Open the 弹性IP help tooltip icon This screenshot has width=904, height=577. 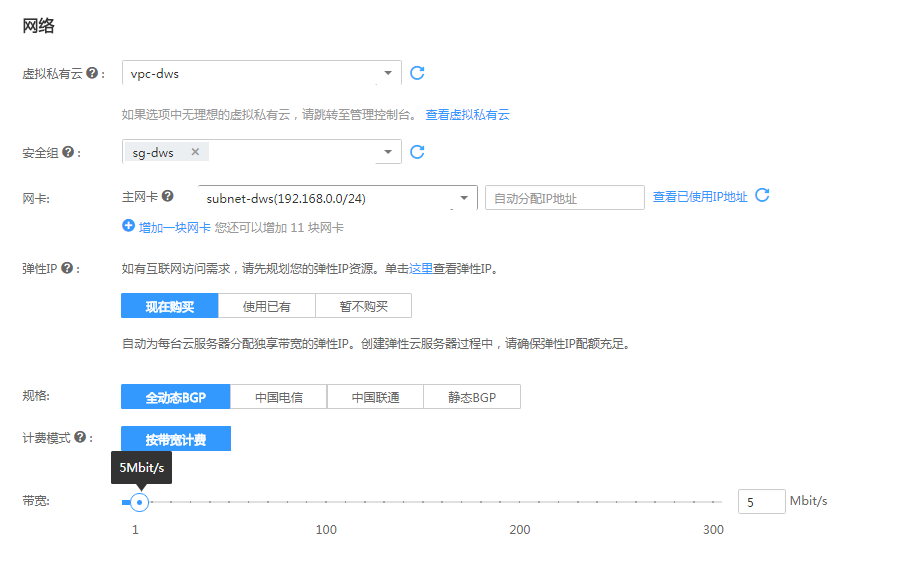[67, 265]
